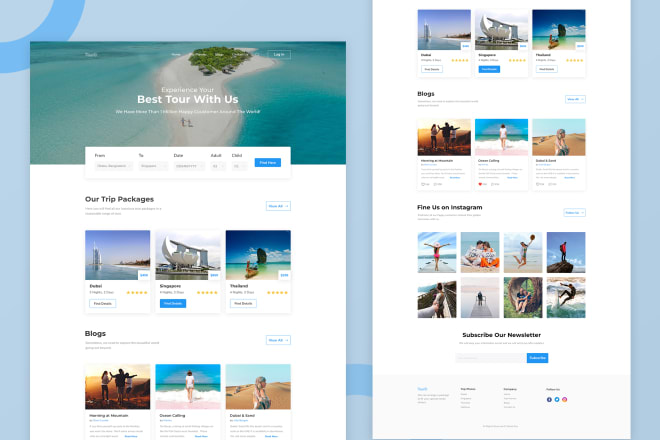
Task: Open Thailand package photo on left page
Action: 258,255
